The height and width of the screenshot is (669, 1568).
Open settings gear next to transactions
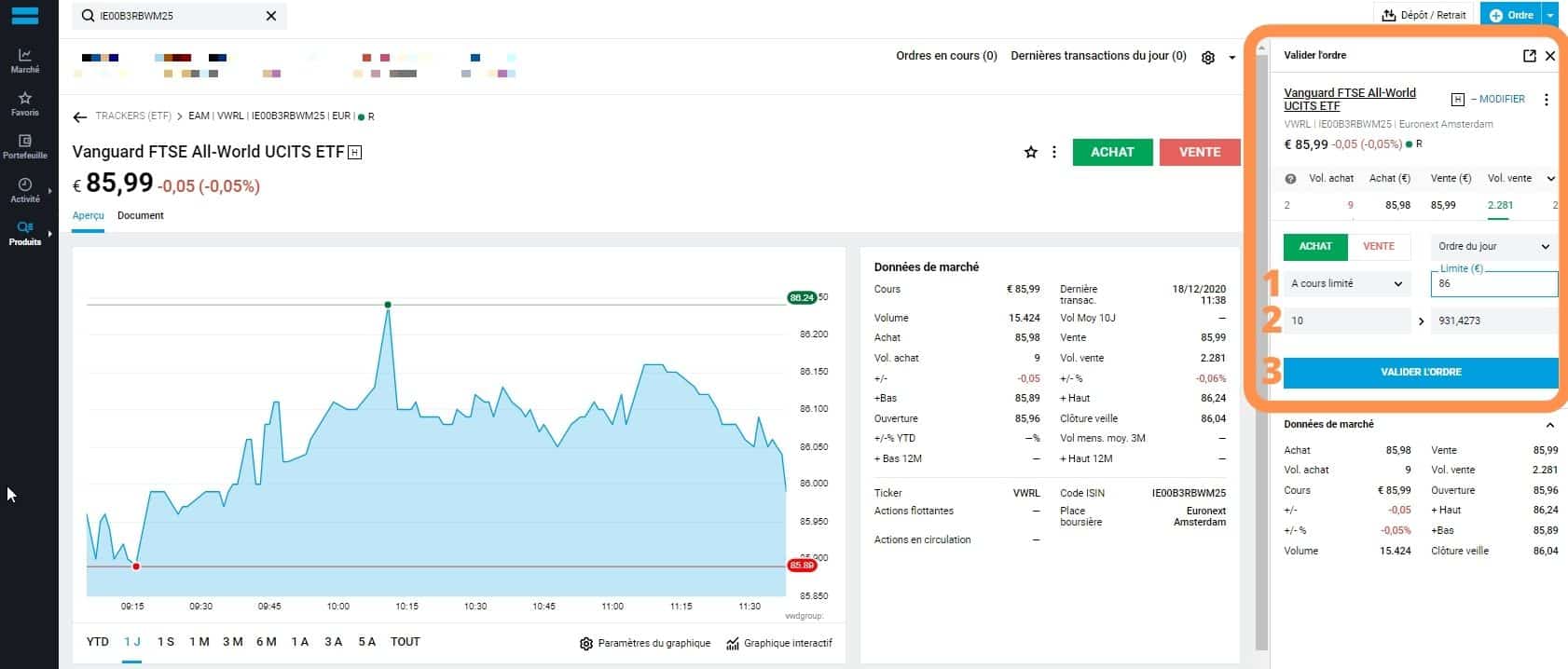(x=1208, y=57)
